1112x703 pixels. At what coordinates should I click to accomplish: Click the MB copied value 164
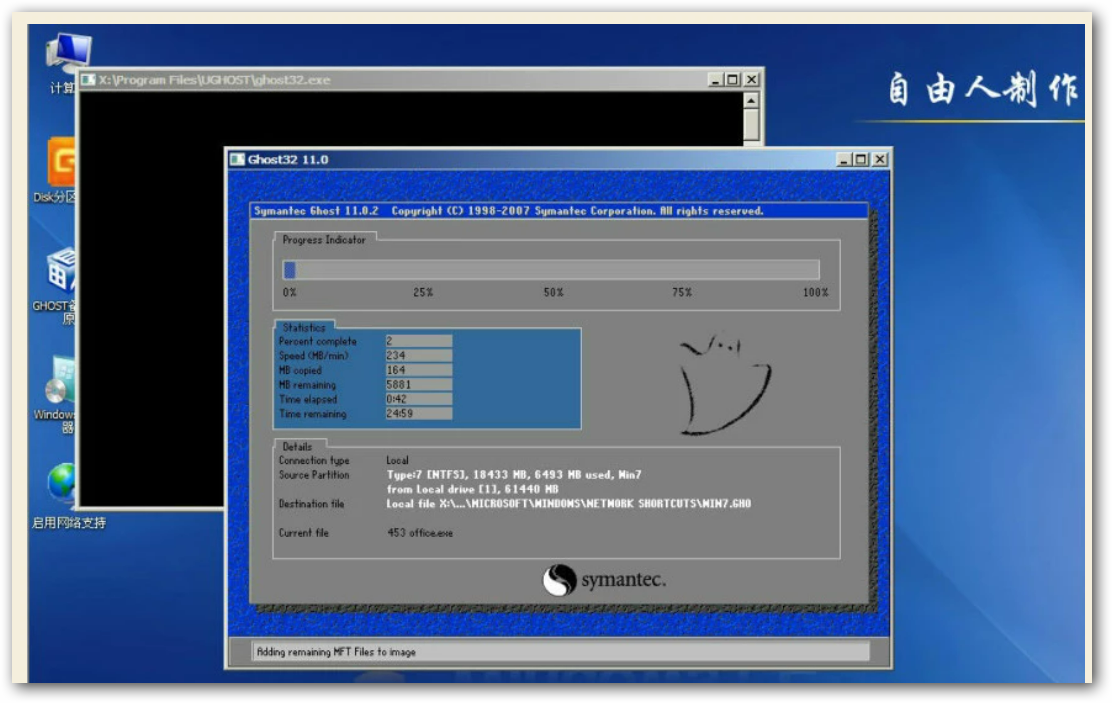[418, 370]
